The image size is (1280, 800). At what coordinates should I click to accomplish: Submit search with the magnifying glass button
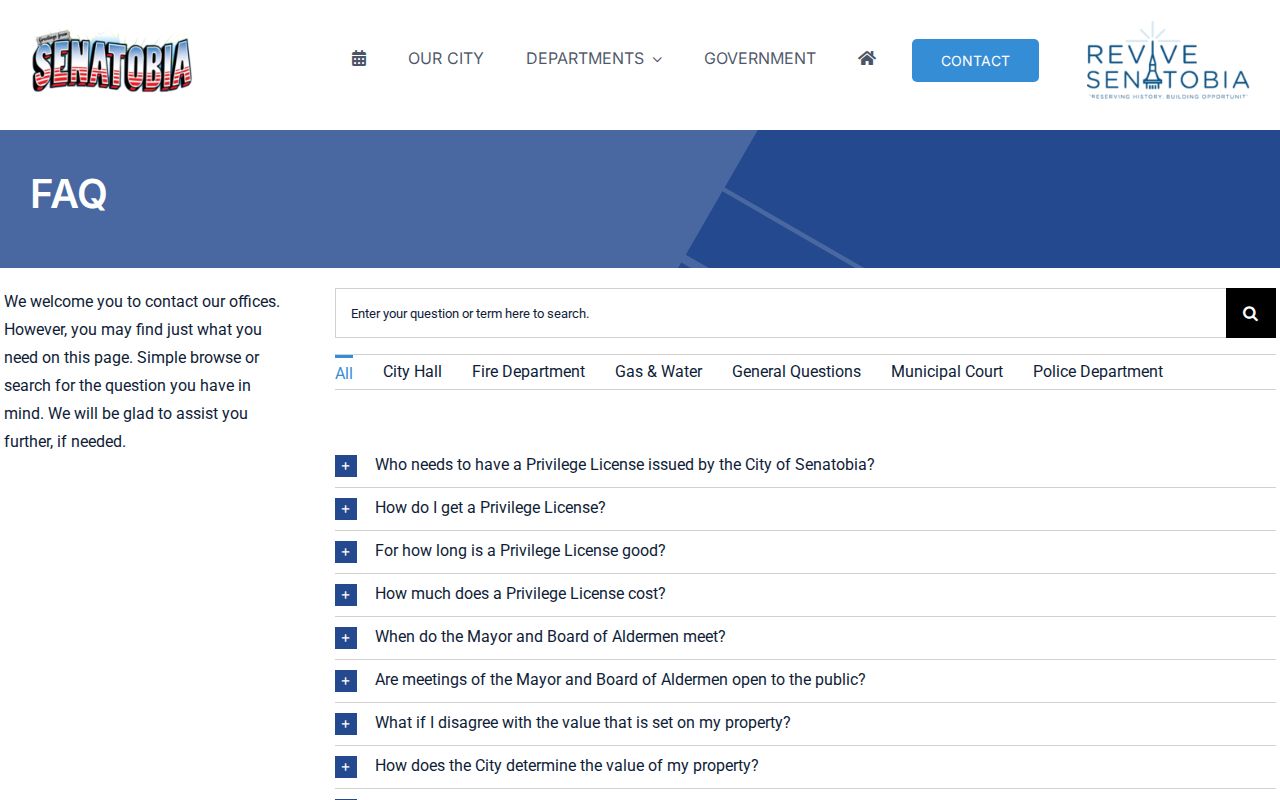pyautogui.click(x=1250, y=313)
